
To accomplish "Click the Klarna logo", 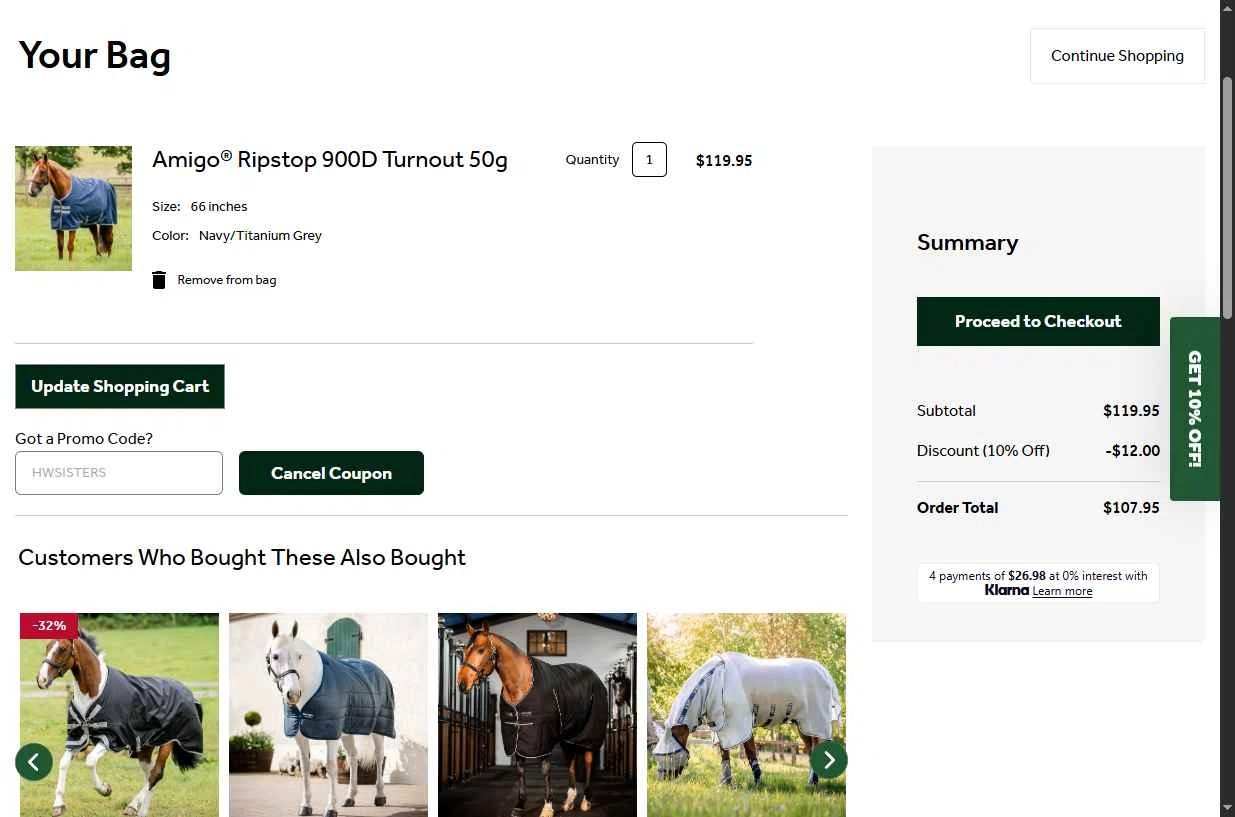I will point(1006,590).
